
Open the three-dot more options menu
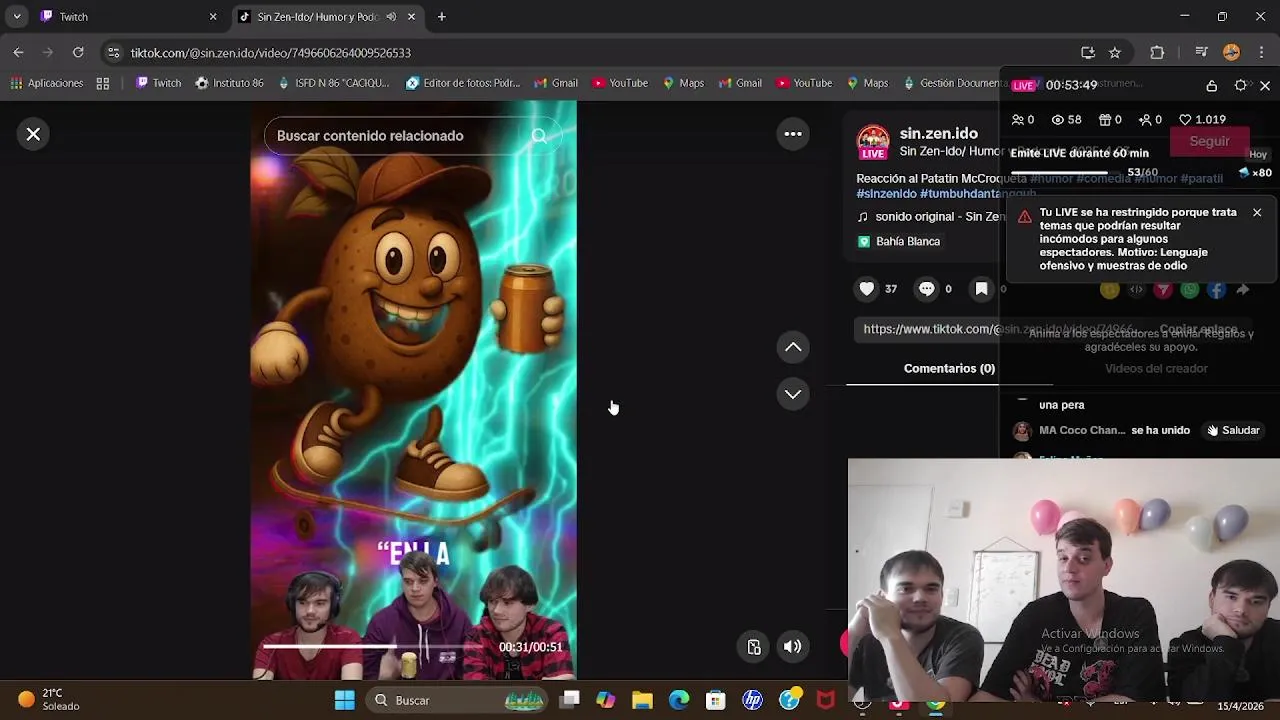click(793, 134)
